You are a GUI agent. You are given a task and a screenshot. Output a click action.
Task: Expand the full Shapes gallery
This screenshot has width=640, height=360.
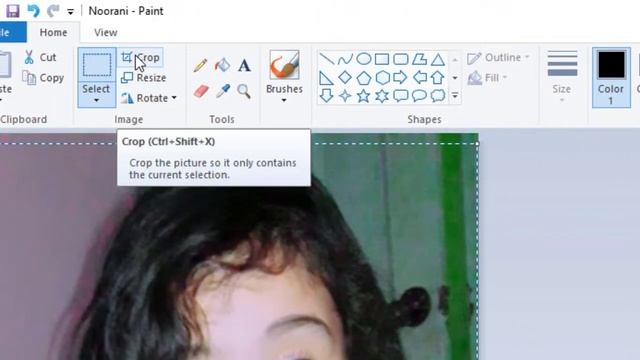(x=455, y=96)
